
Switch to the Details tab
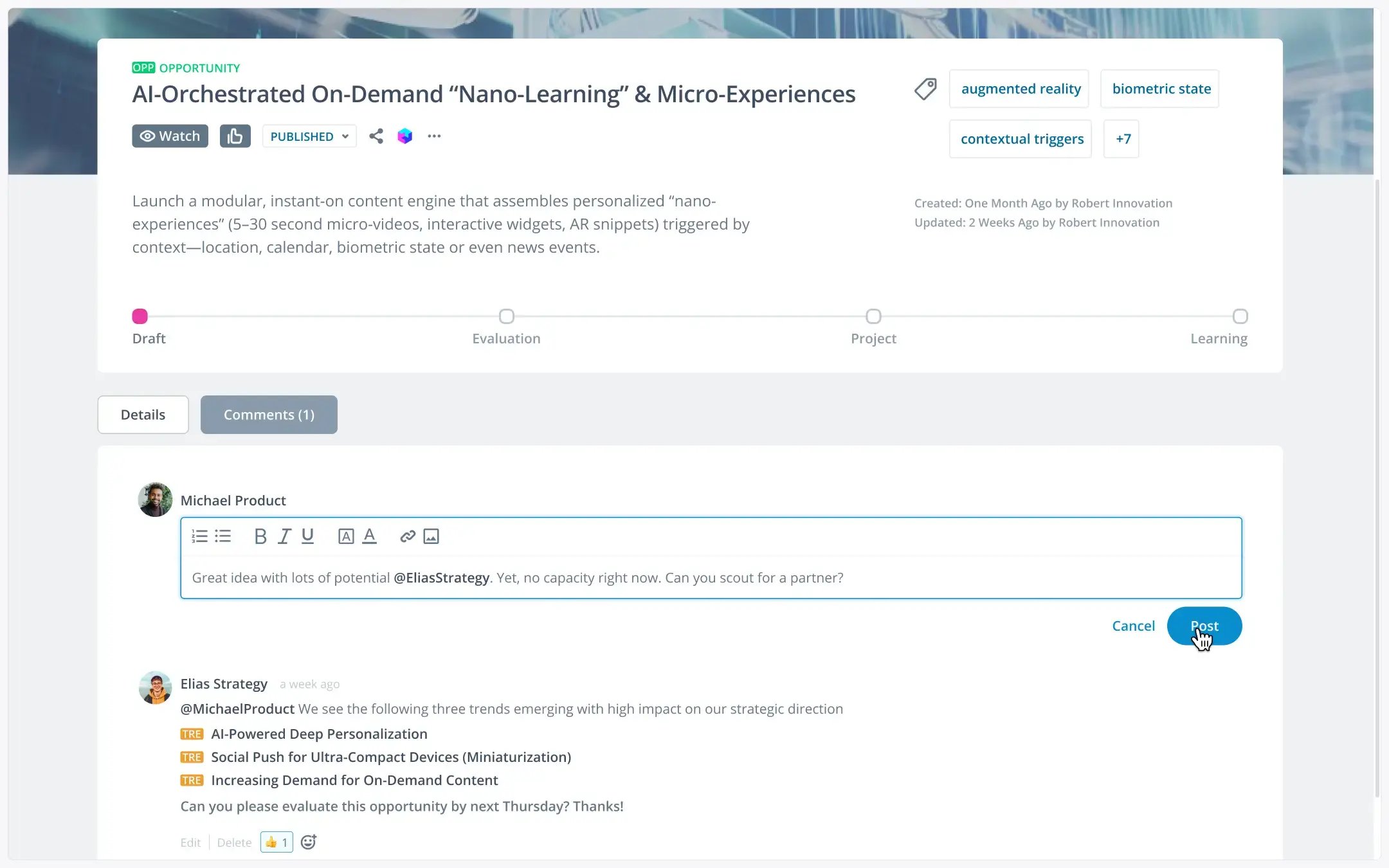(143, 415)
